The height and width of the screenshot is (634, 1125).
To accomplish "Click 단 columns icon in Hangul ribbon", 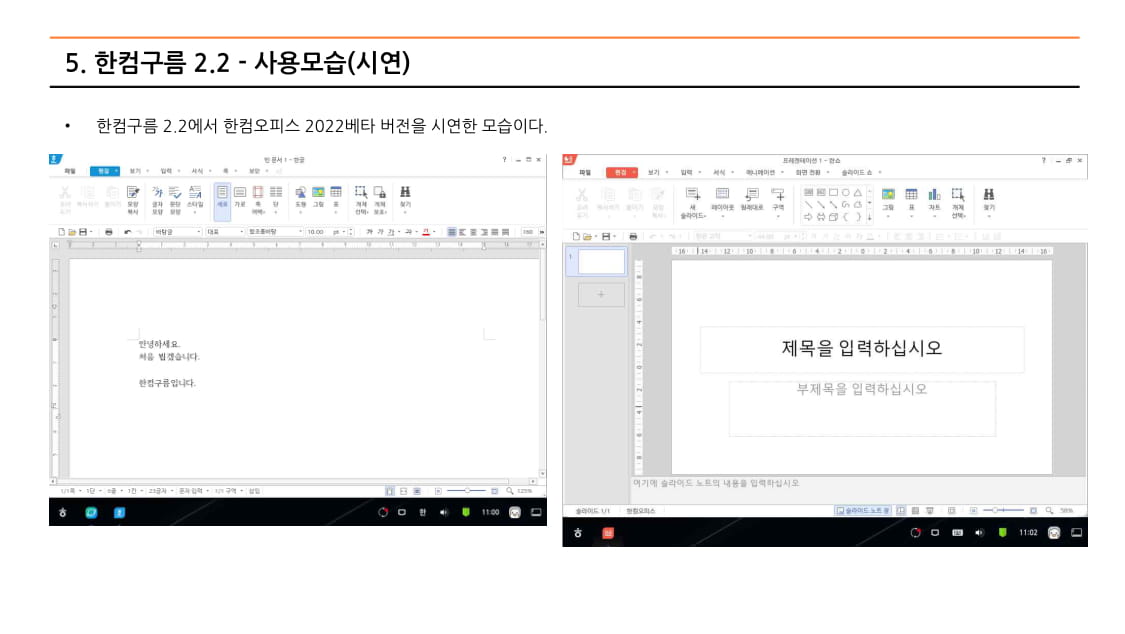I will click(x=276, y=197).
